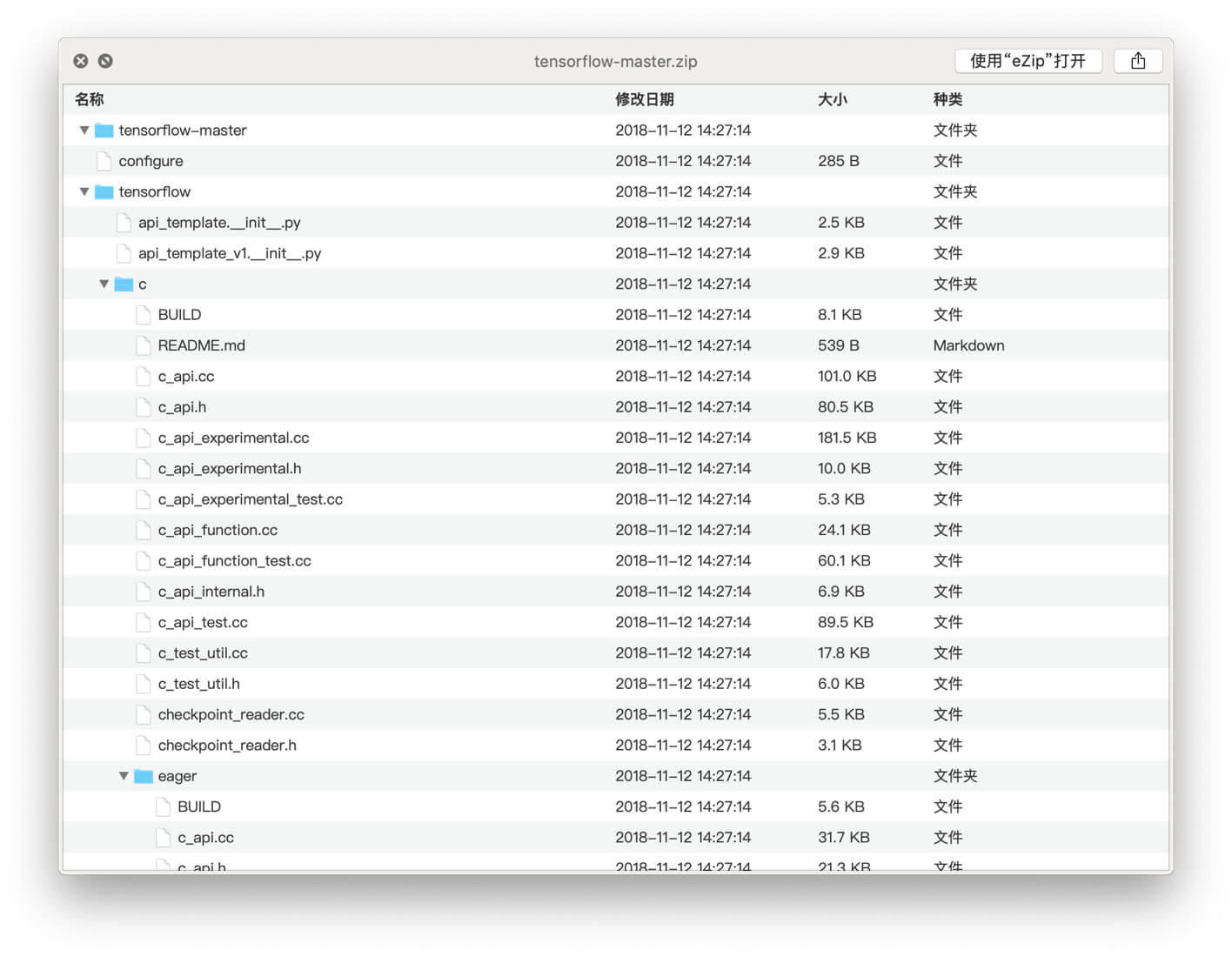The width and height of the screenshot is (1232, 957).
Task: Click the share icon in the title bar
Action: tap(1138, 61)
